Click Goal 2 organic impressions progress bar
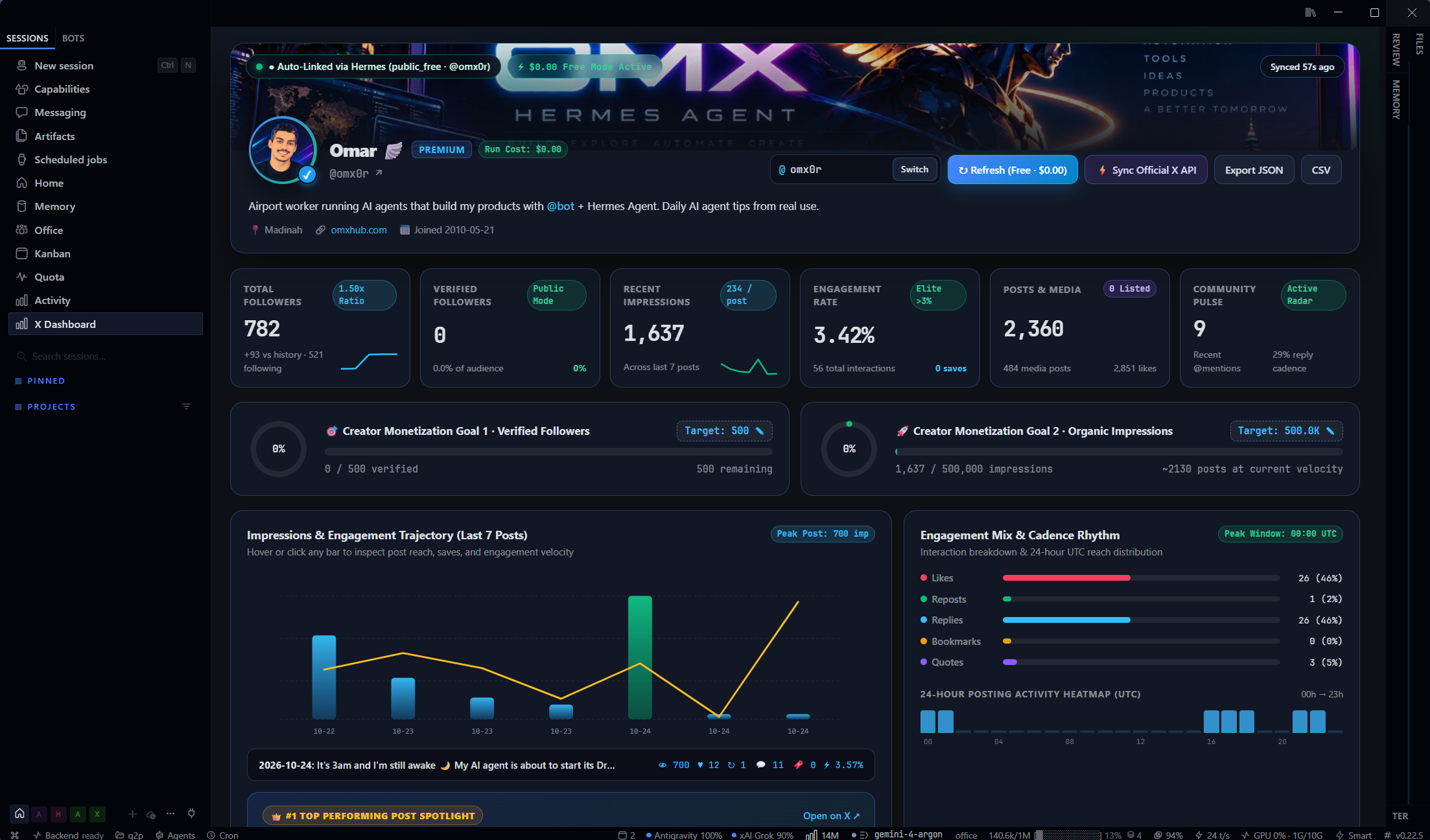The width and height of the screenshot is (1430, 840). [1119, 452]
